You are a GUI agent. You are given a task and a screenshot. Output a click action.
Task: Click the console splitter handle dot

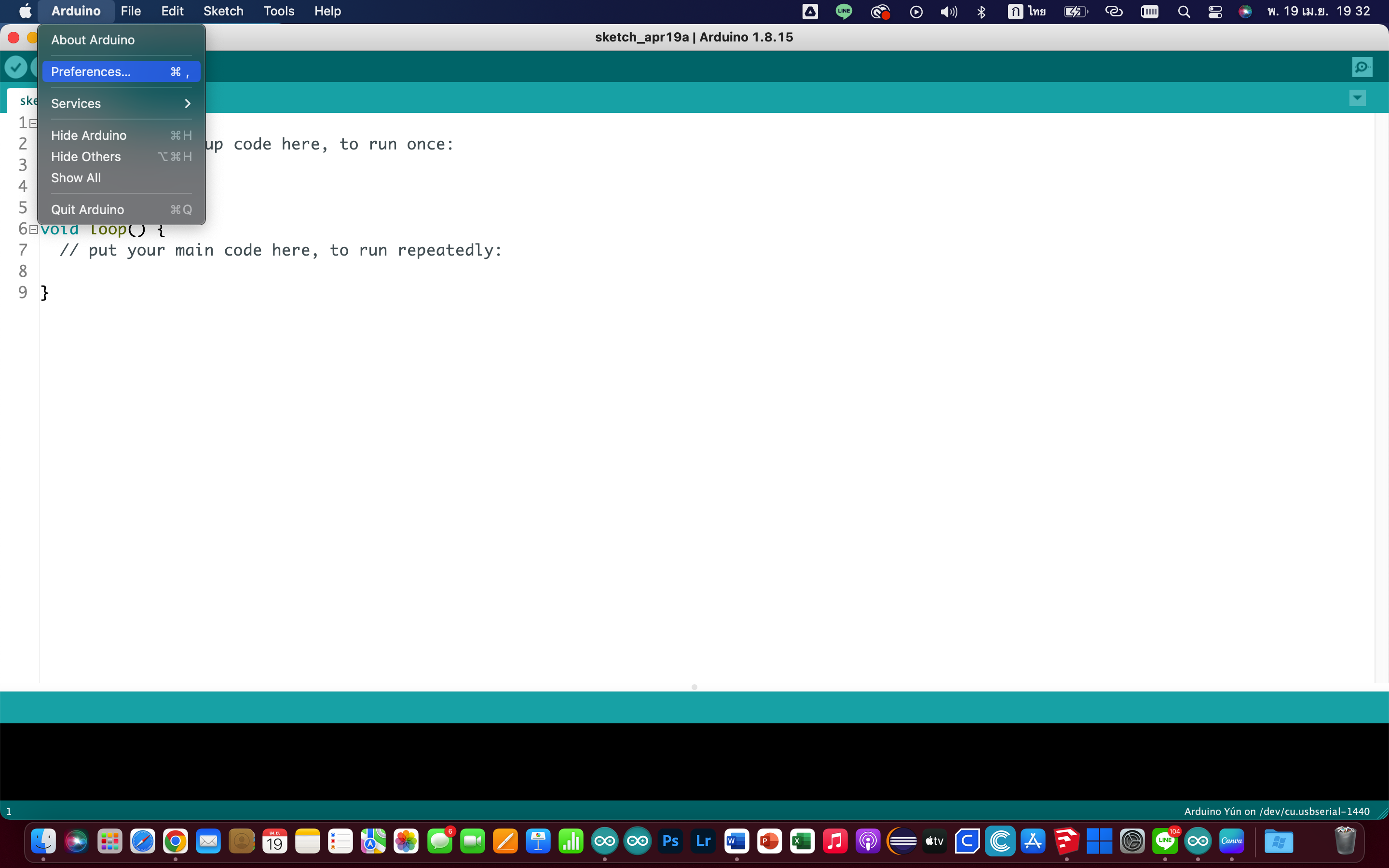pyautogui.click(x=694, y=687)
